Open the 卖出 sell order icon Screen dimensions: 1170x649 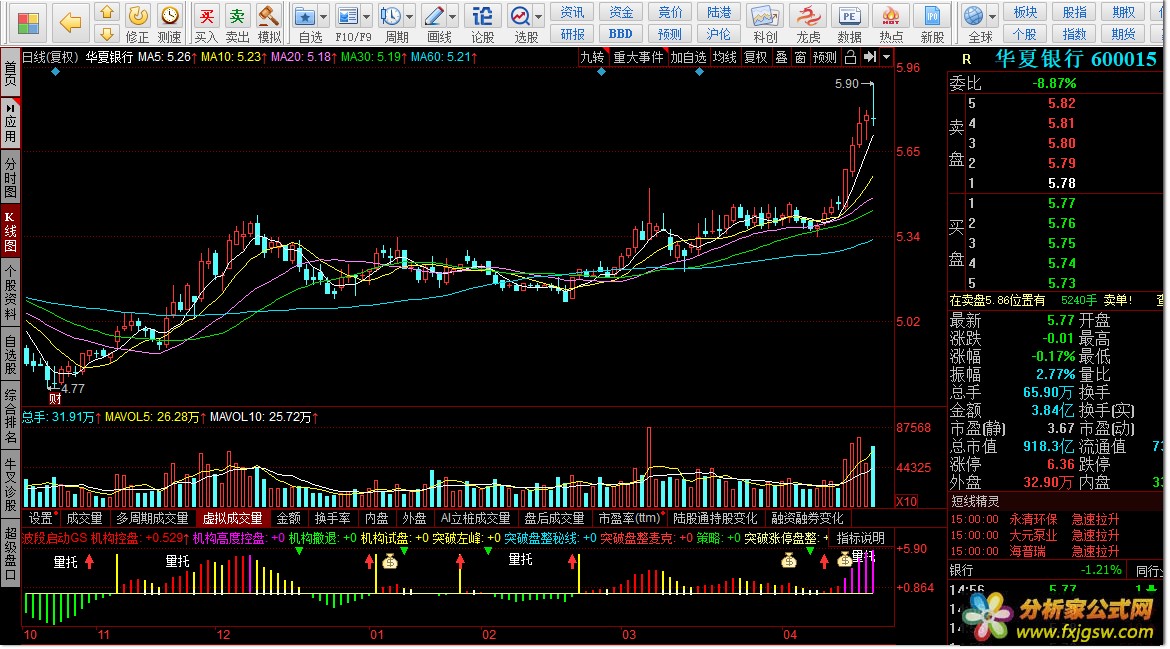coord(237,24)
